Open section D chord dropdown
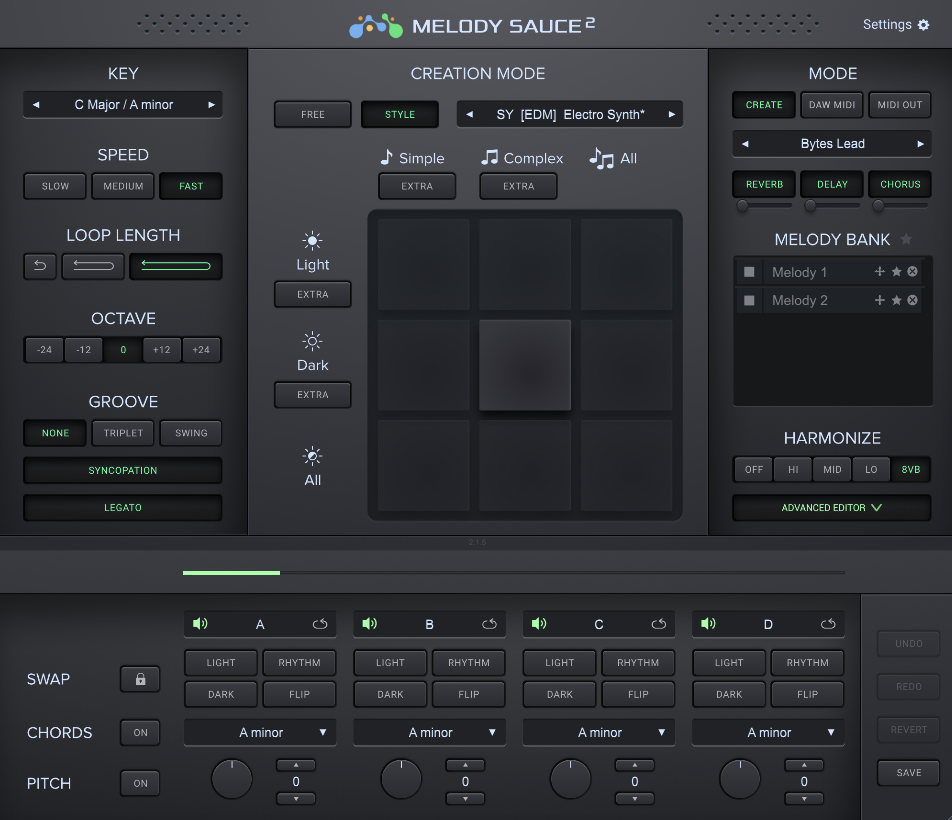The image size is (952, 820). [768, 733]
